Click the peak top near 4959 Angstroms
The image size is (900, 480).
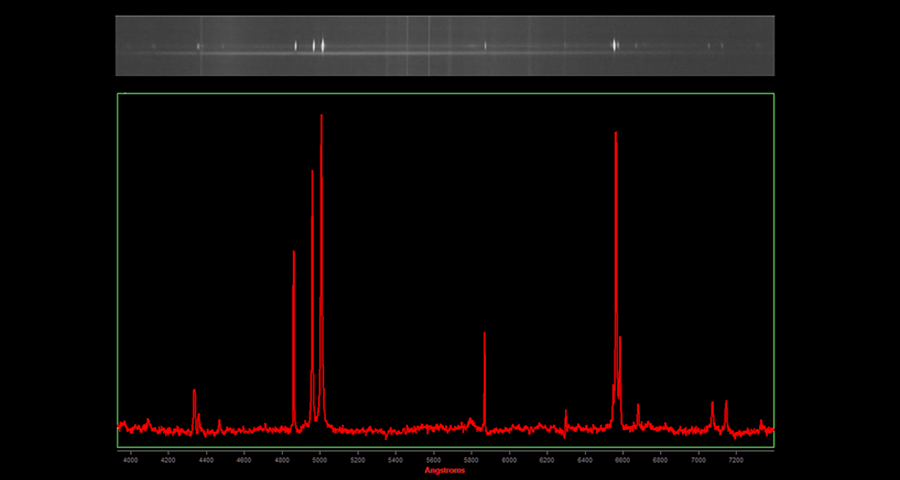tap(312, 172)
